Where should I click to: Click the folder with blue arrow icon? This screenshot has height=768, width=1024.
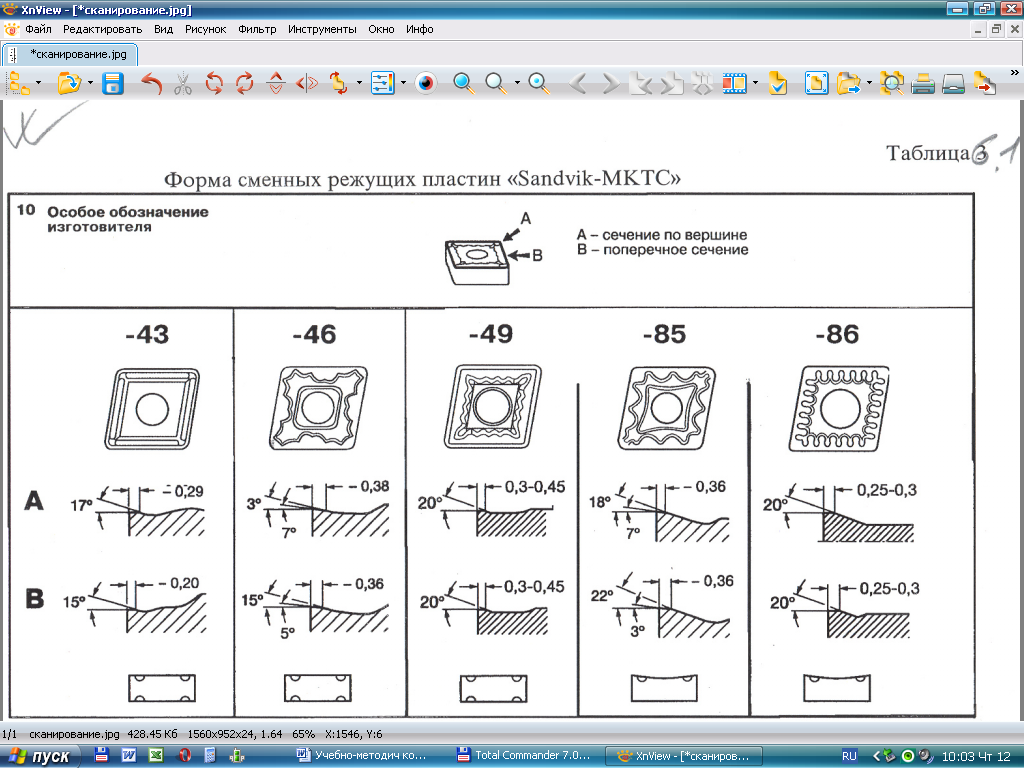click(848, 84)
